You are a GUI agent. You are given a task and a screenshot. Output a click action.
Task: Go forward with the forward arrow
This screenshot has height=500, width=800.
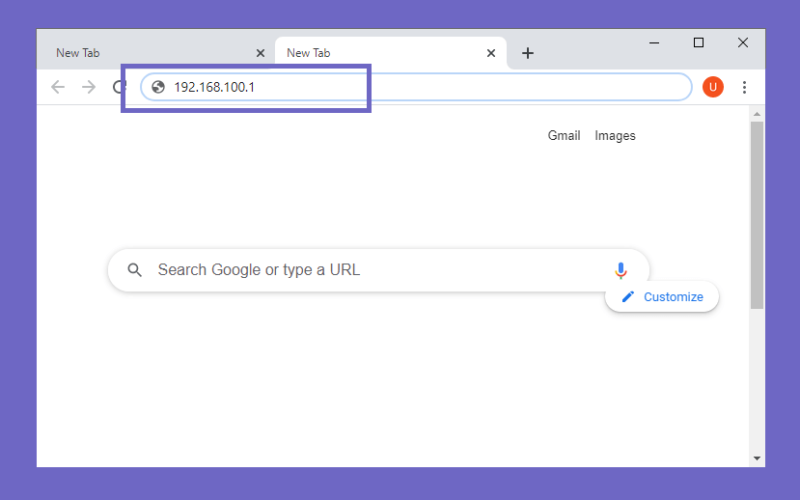[x=89, y=87]
